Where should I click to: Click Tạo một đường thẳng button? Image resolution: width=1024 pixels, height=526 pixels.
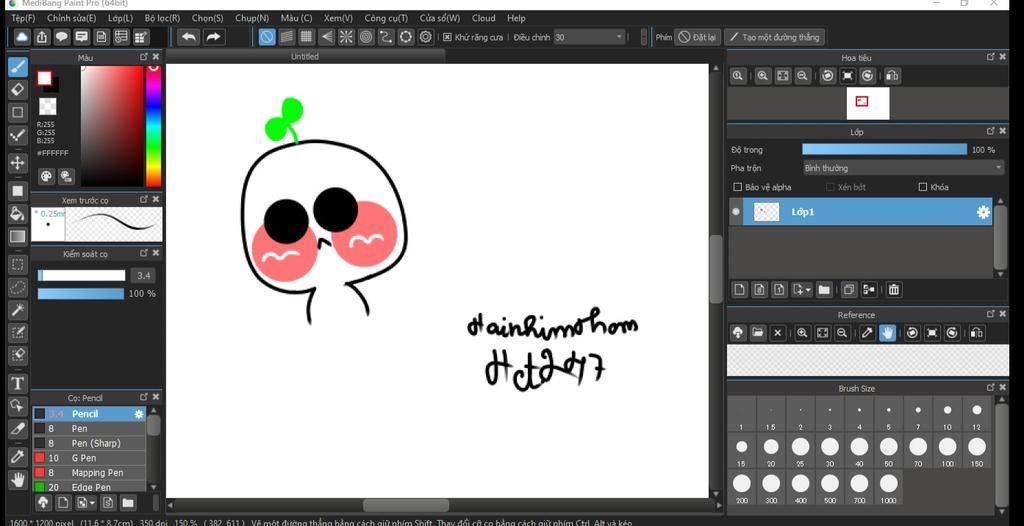[x=775, y=37]
